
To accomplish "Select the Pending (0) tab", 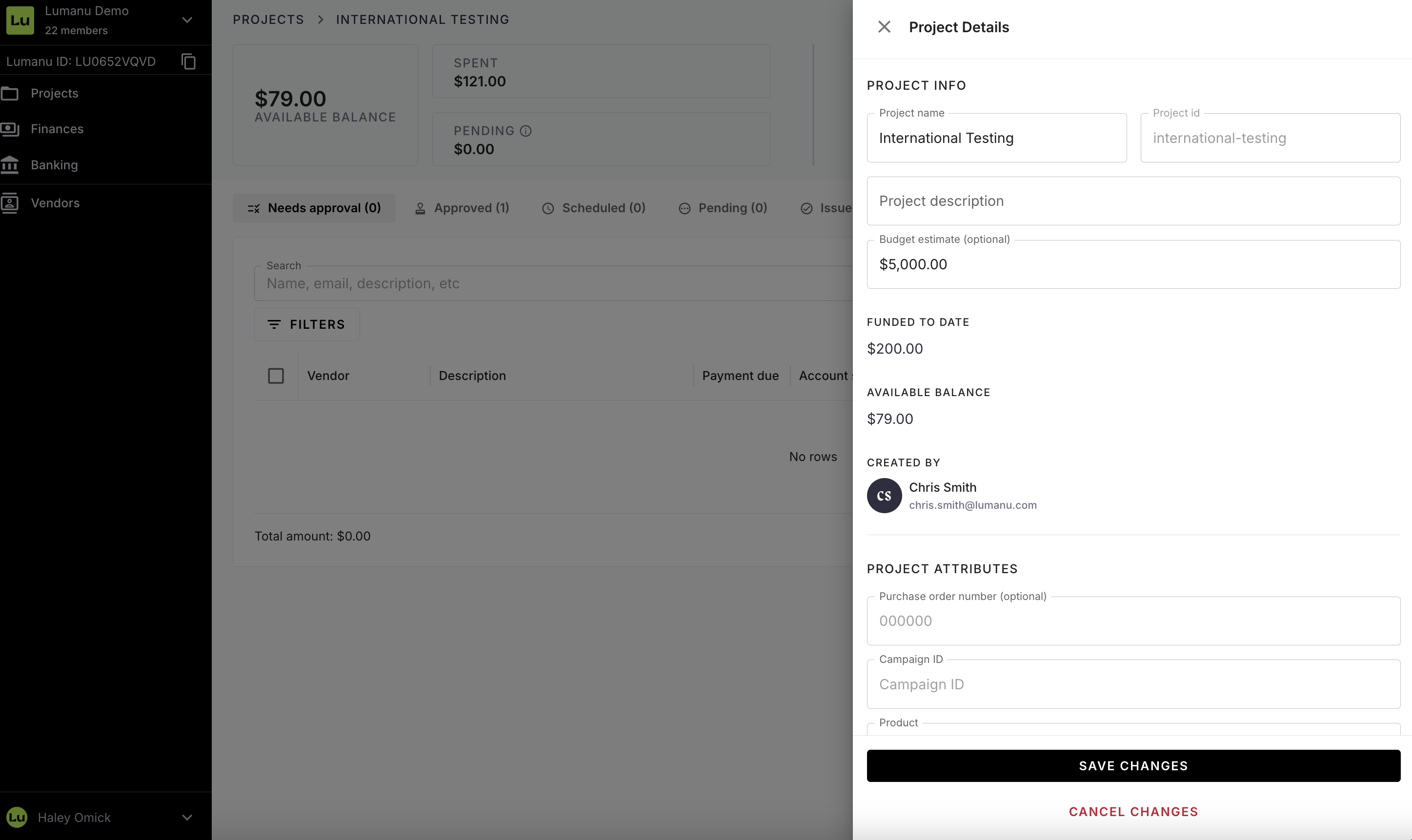I will [x=723, y=208].
